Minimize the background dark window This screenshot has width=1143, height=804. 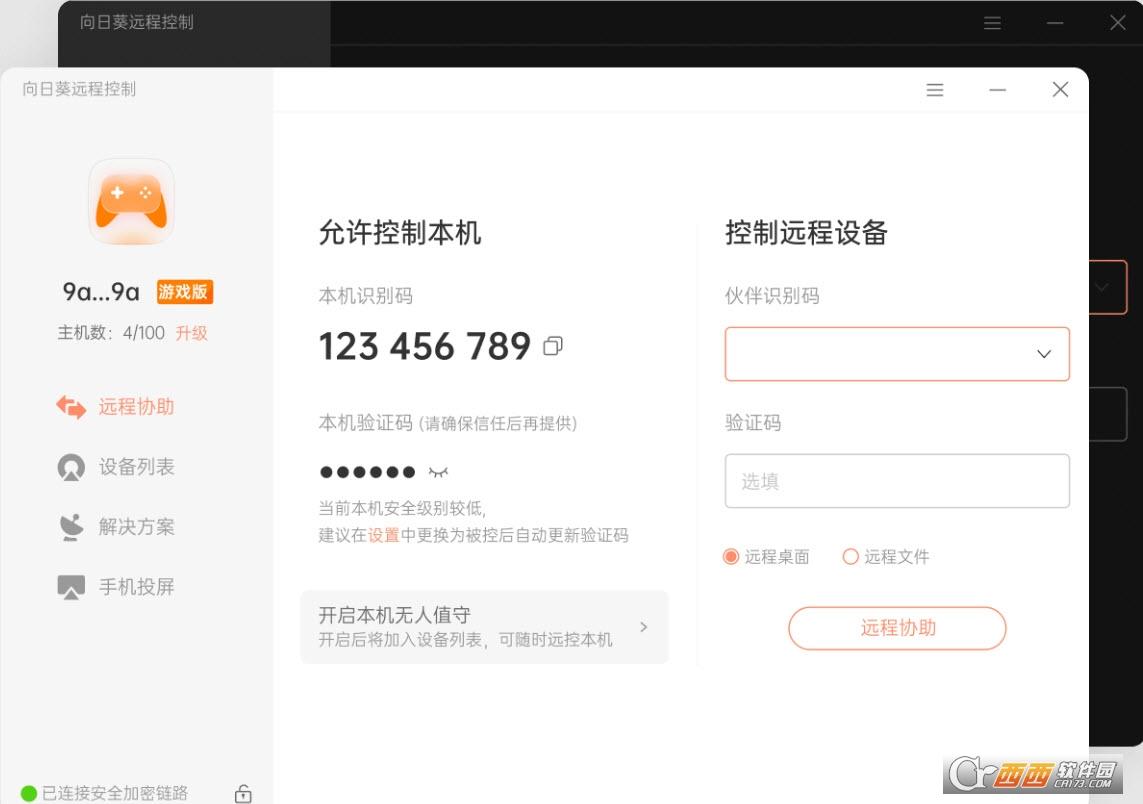click(x=1055, y=23)
